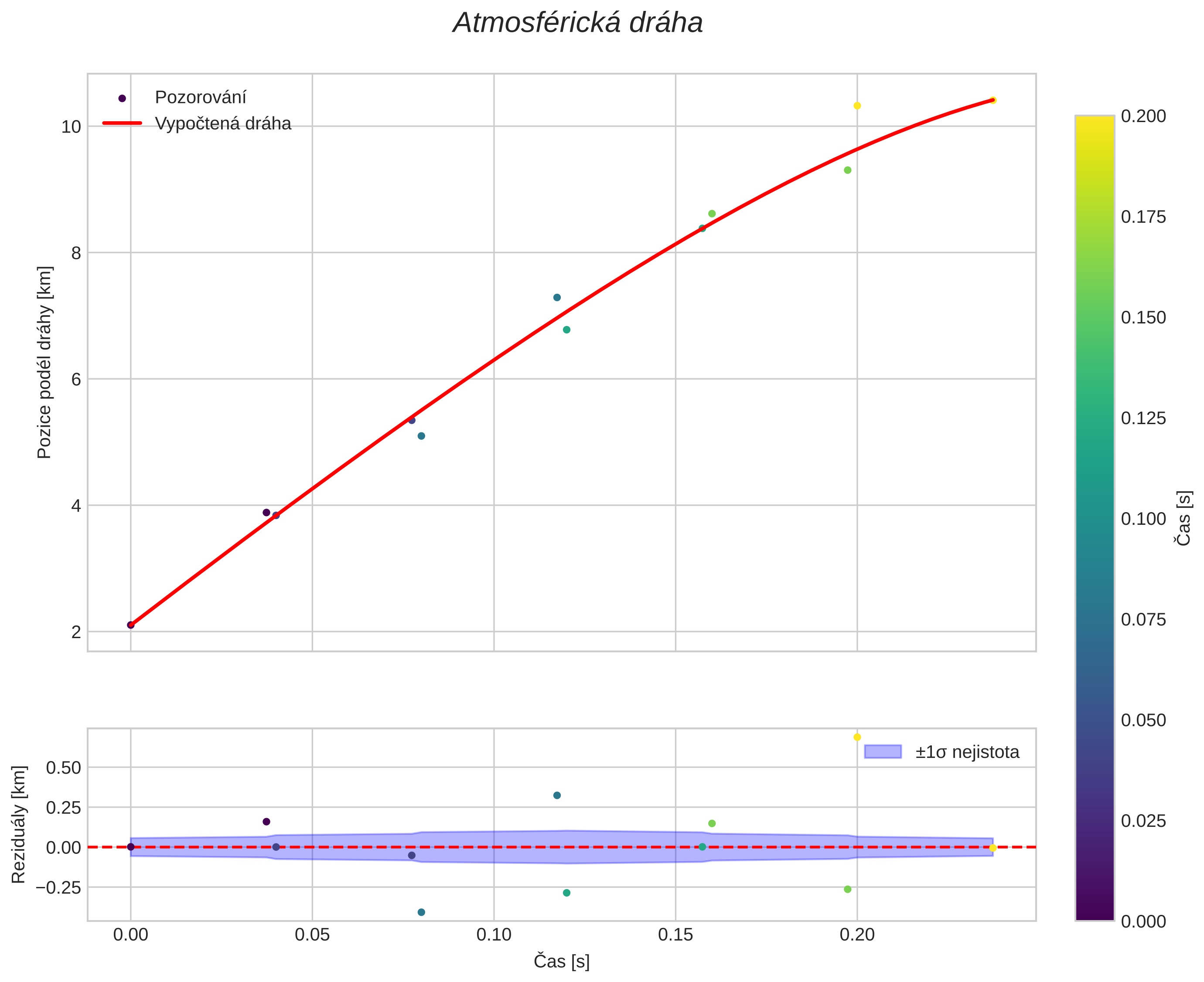
Task: Click the highest yellow residual point
Action: 857,737
